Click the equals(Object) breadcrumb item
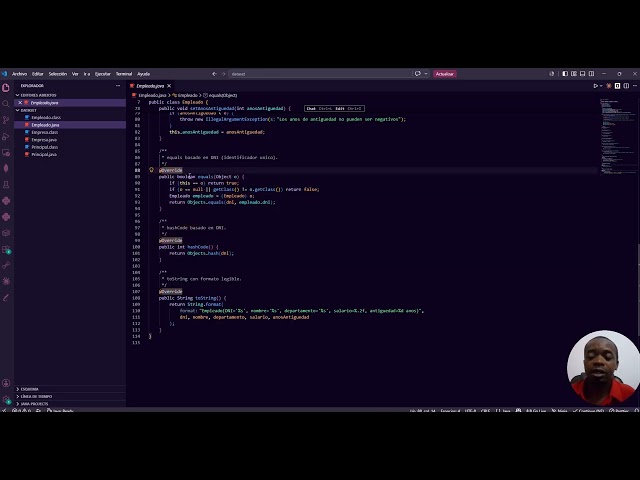Image resolution: width=640 pixels, height=480 pixels. [220, 95]
